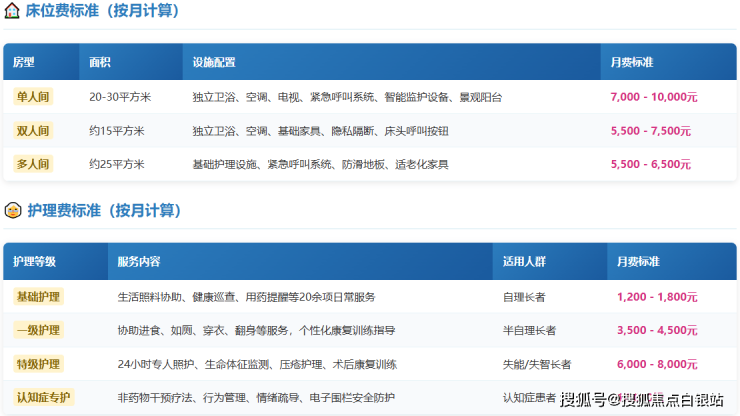Click the 5,500 - 7,500元 price

point(650,131)
